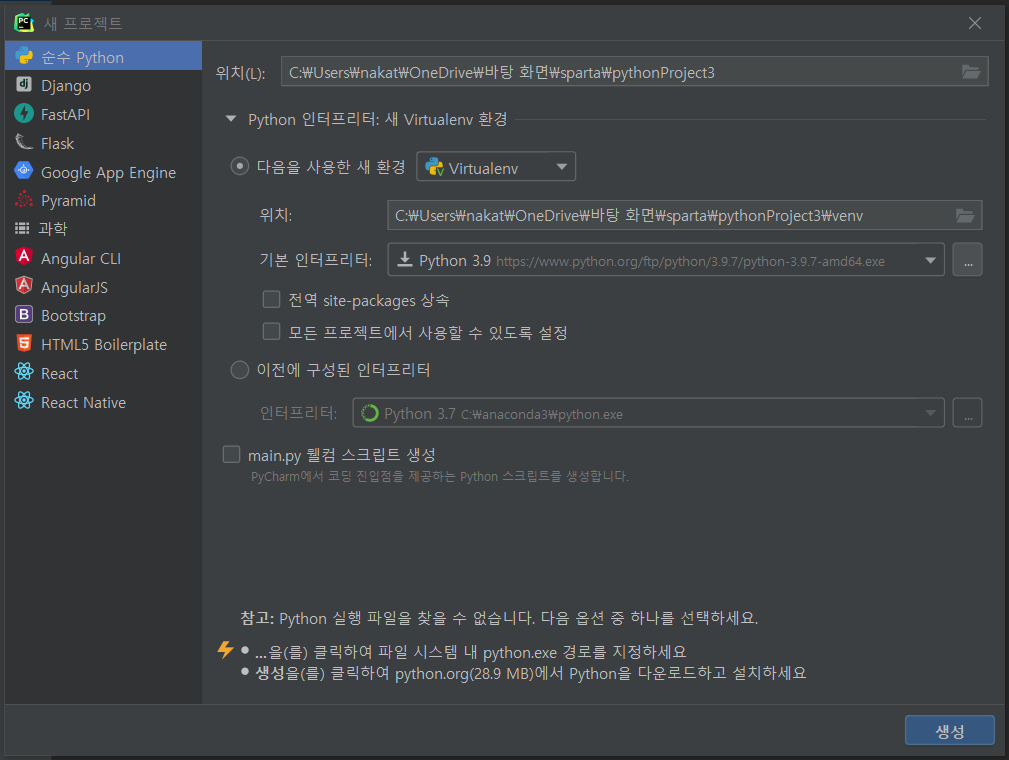
Task: Click the Virtualenv Python icon in the combo box
Action: click(x=434, y=167)
